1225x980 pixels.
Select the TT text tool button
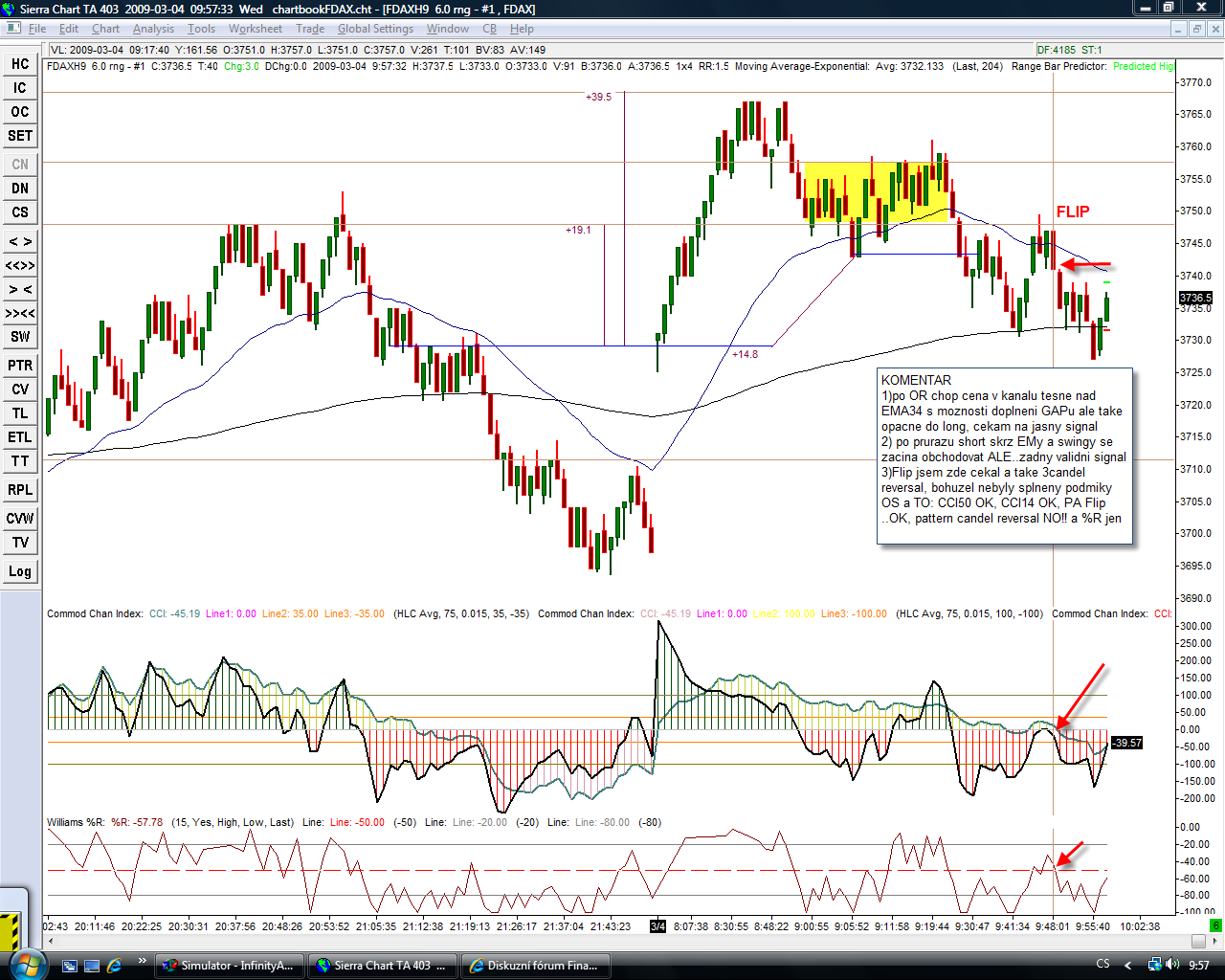point(20,461)
